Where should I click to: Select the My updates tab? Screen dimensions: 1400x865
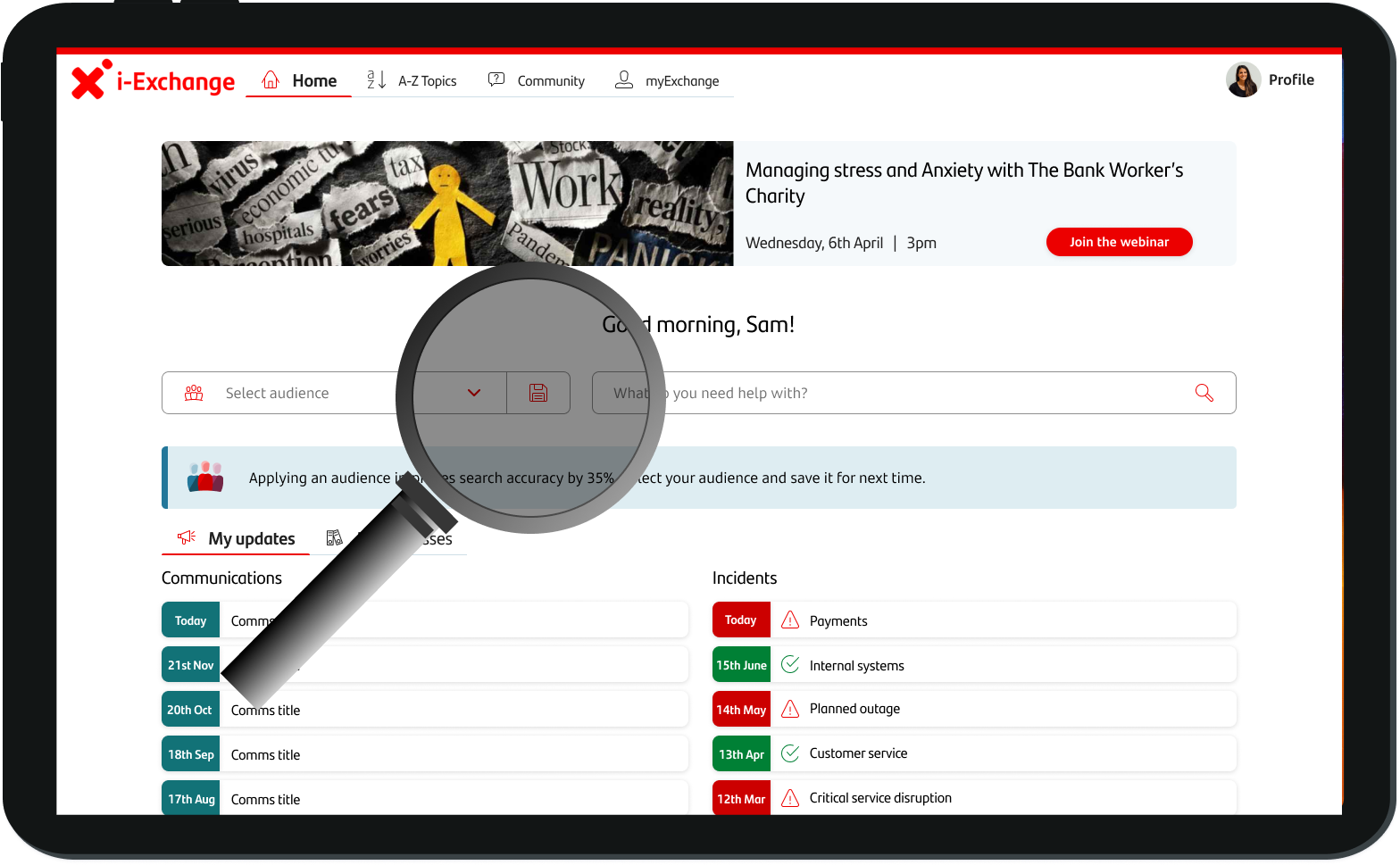click(x=236, y=538)
